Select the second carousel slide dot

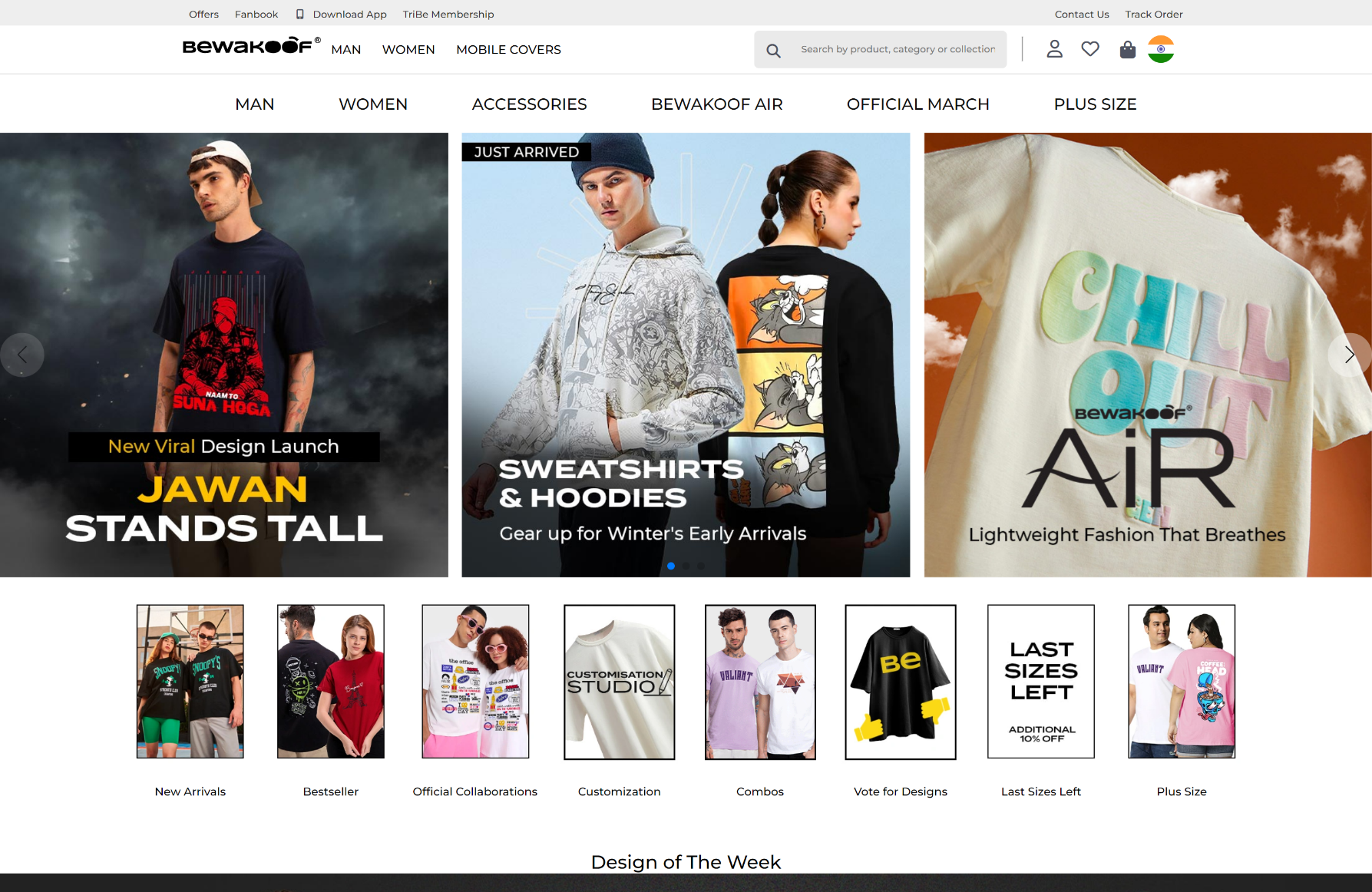(x=686, y=566)
